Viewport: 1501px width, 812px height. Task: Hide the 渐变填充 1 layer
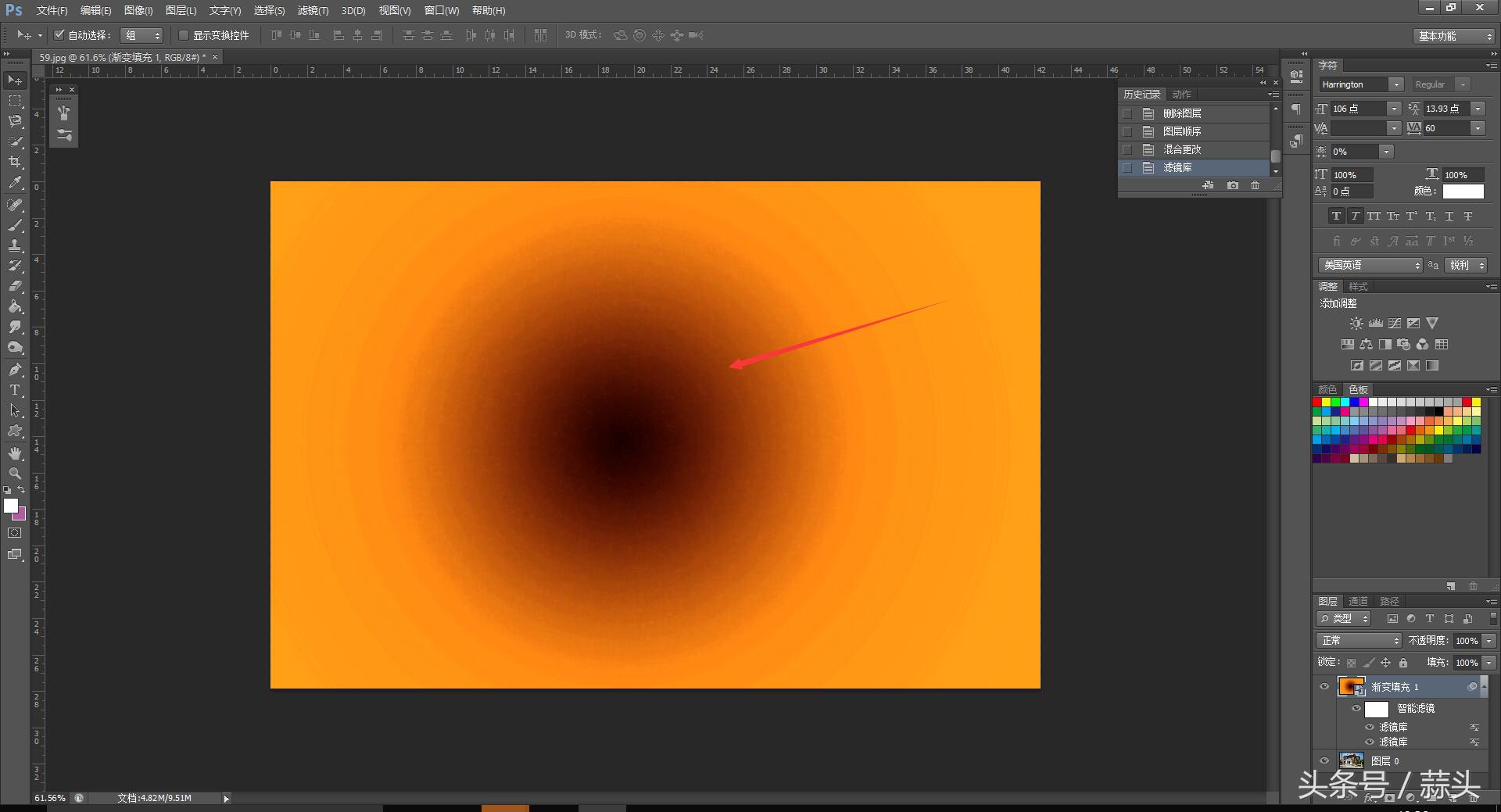point(1324,687)
